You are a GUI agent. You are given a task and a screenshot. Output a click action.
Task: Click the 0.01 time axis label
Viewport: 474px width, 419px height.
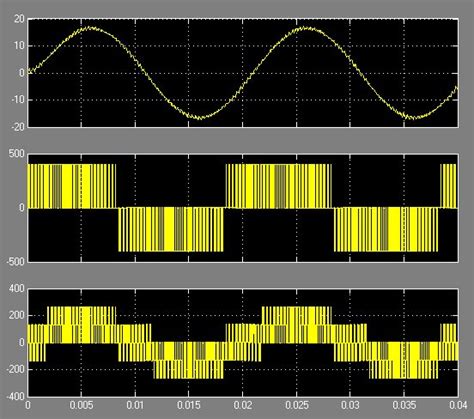pos(135,406)
